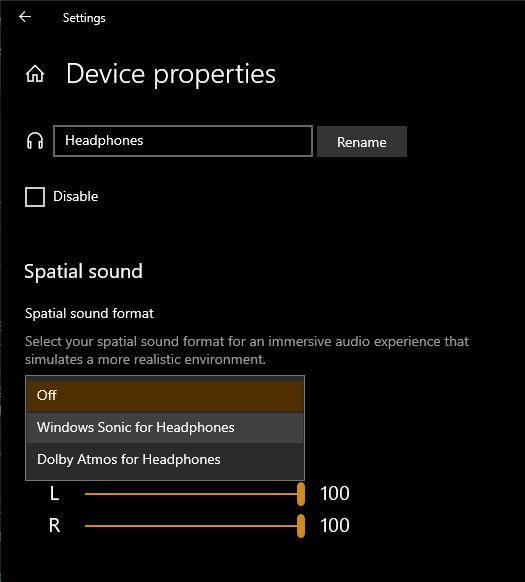Go back using the back arrow
Viewport: 525px width, 582px height.
pos(25,17)
